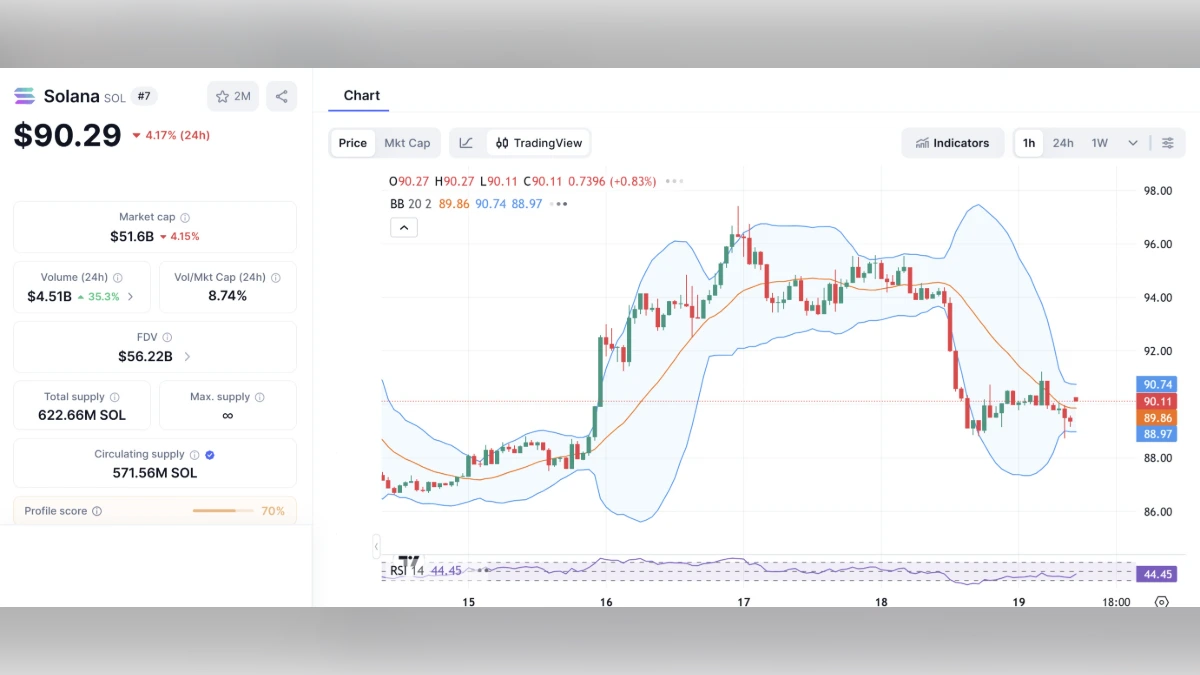The height and width of the screenshot is (675, 1200).
Task: Click the chart reset icon near 18:00
Action: pyautogui.click(x=1161, y=602)
